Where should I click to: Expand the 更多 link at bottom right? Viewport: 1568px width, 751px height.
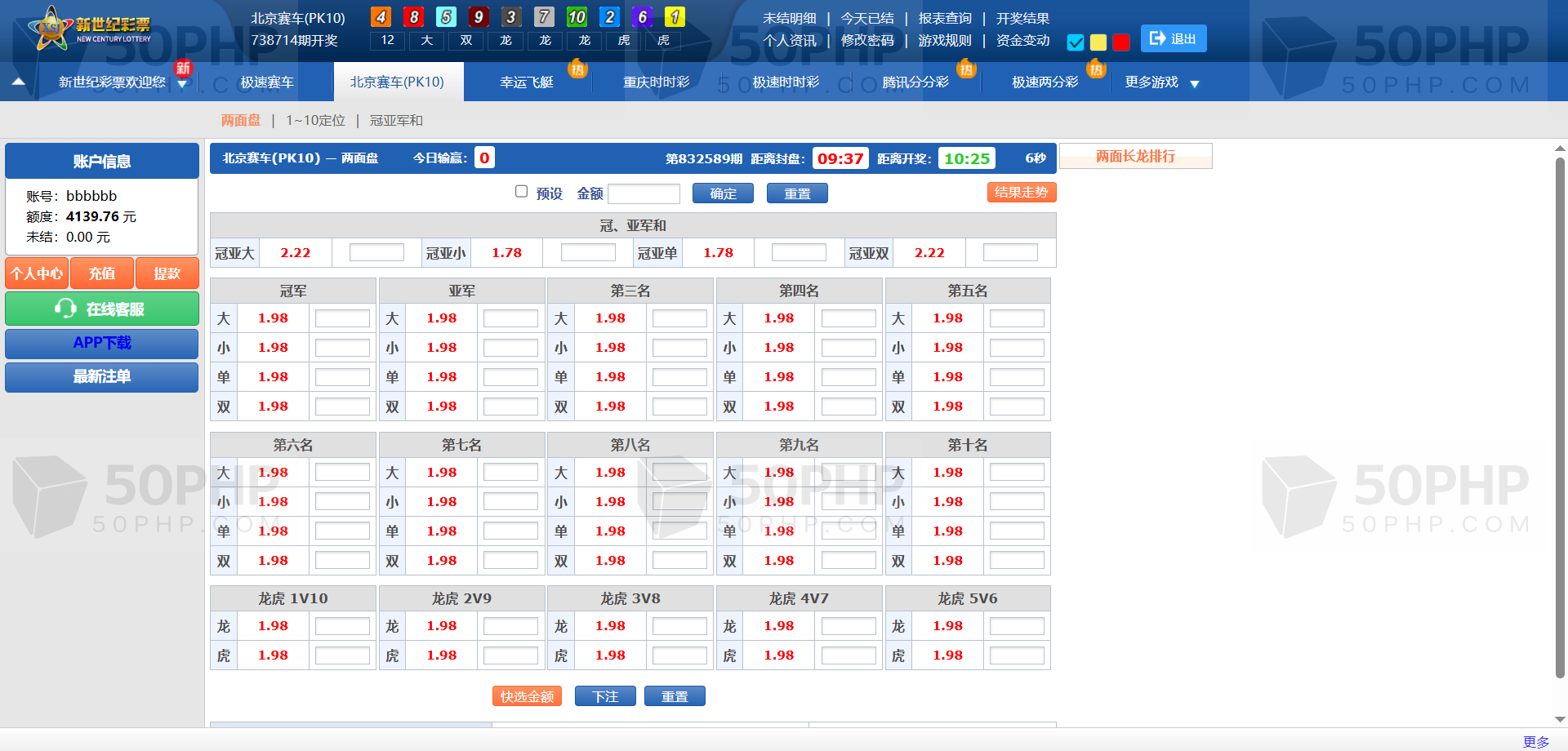pyautogui.click(x=1535, y=741)
